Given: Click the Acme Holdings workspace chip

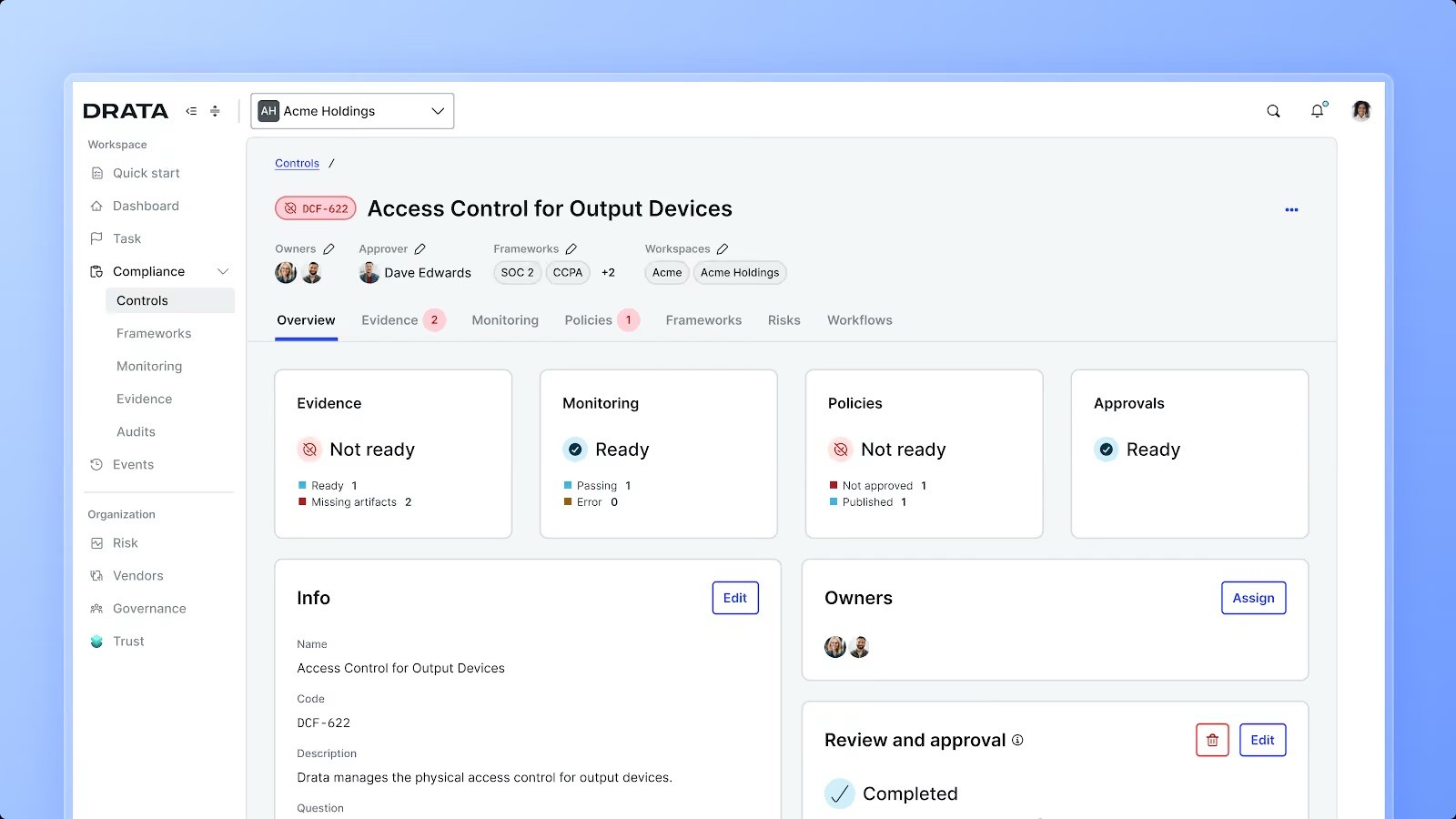Looking at the screenshot, I should pyautogui.click(x=740, y=273).
